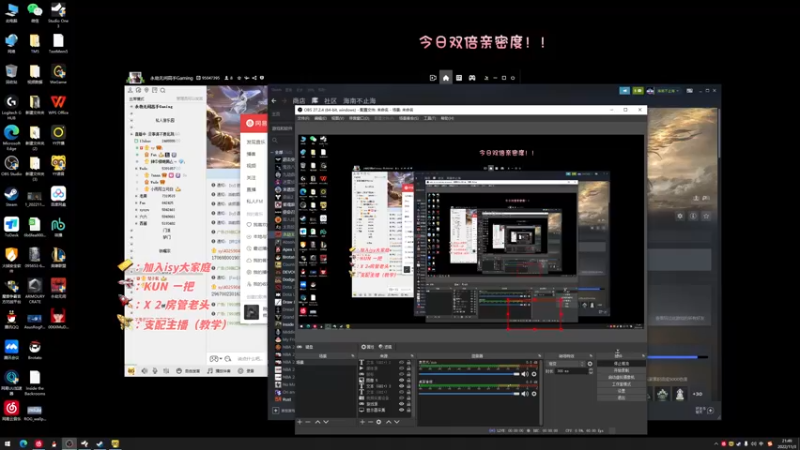Select Inside the Backrooms desktop file

[35, 383]
